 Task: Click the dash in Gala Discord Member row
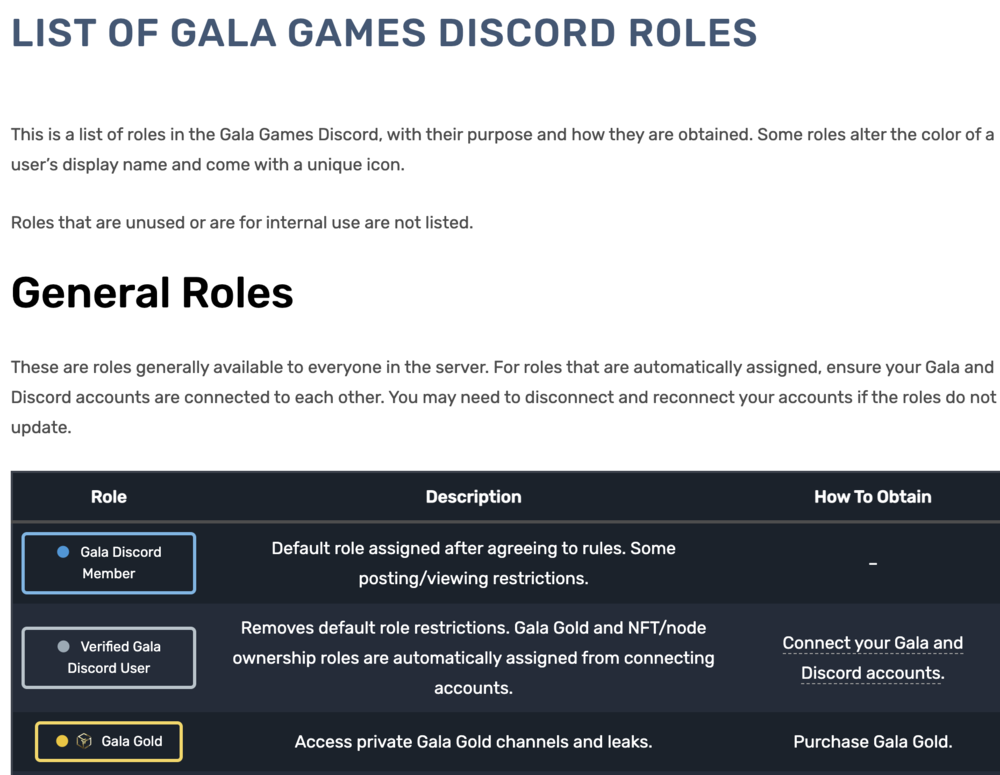(x=872, y=564)
